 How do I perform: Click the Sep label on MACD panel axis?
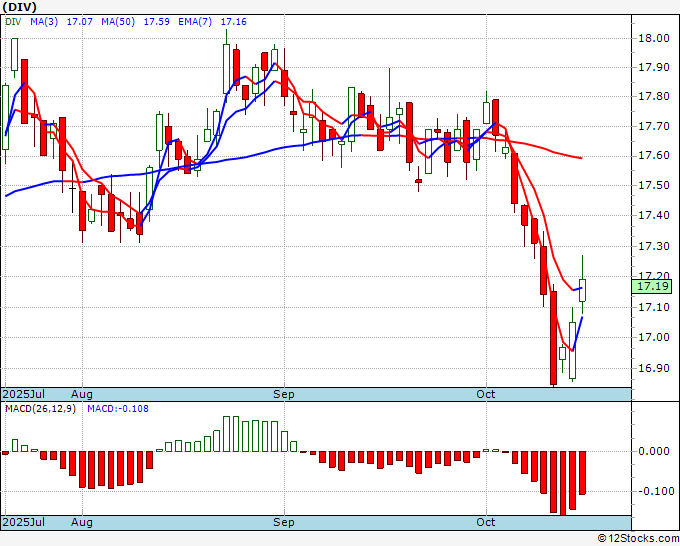[284, 522]
